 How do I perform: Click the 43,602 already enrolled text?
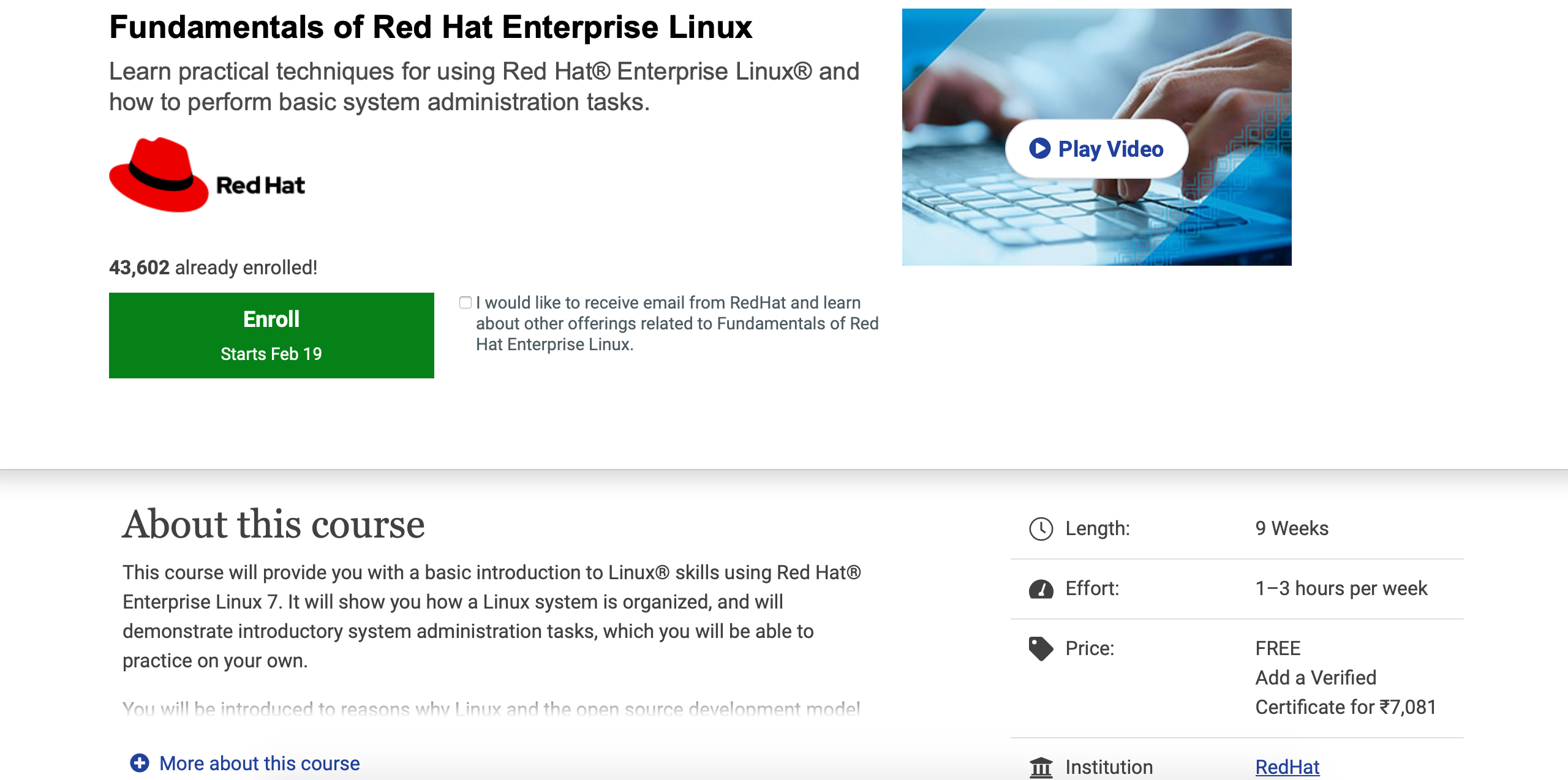click(213, 268)
